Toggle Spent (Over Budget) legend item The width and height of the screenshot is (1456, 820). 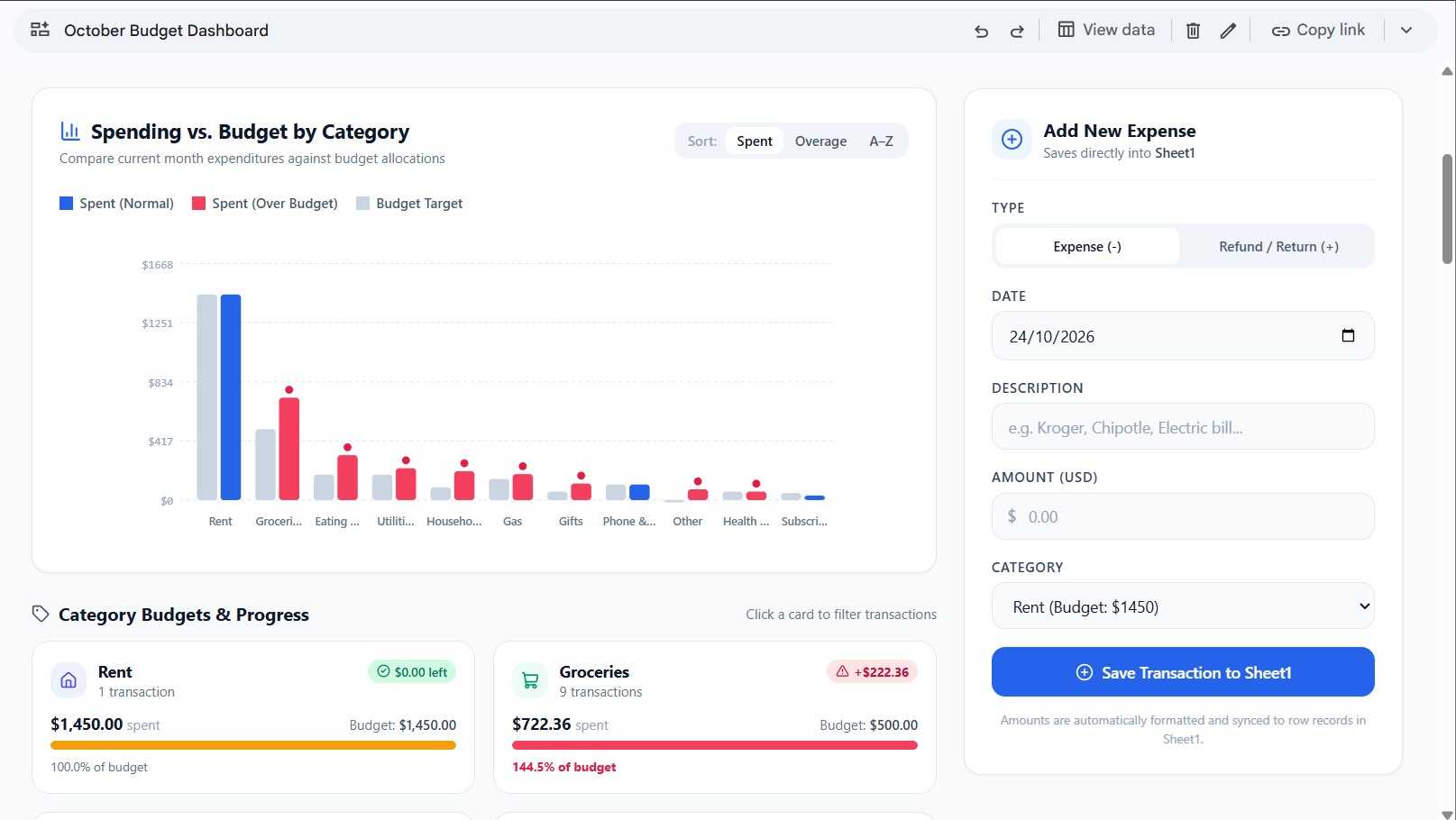tap(265, 204)
